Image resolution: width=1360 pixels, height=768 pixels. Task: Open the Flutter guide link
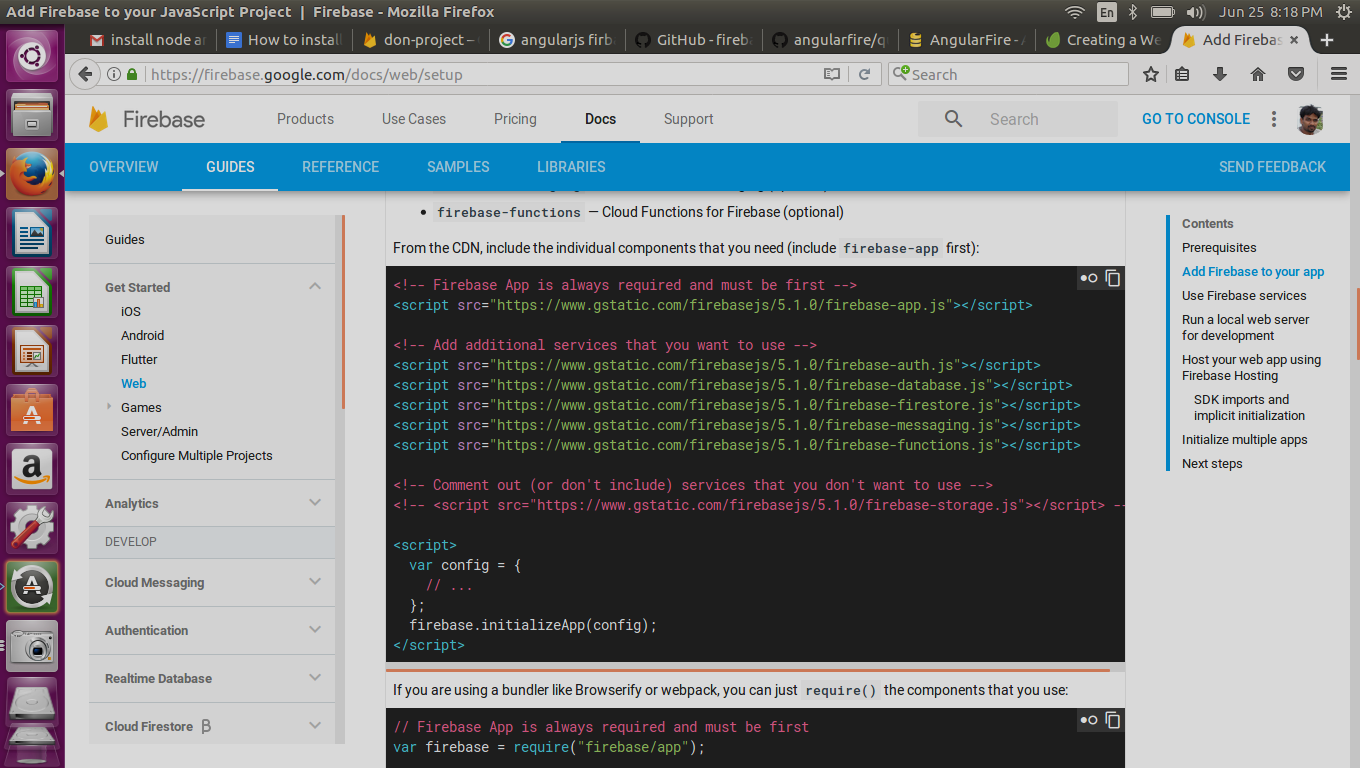[x=139, y=359]
